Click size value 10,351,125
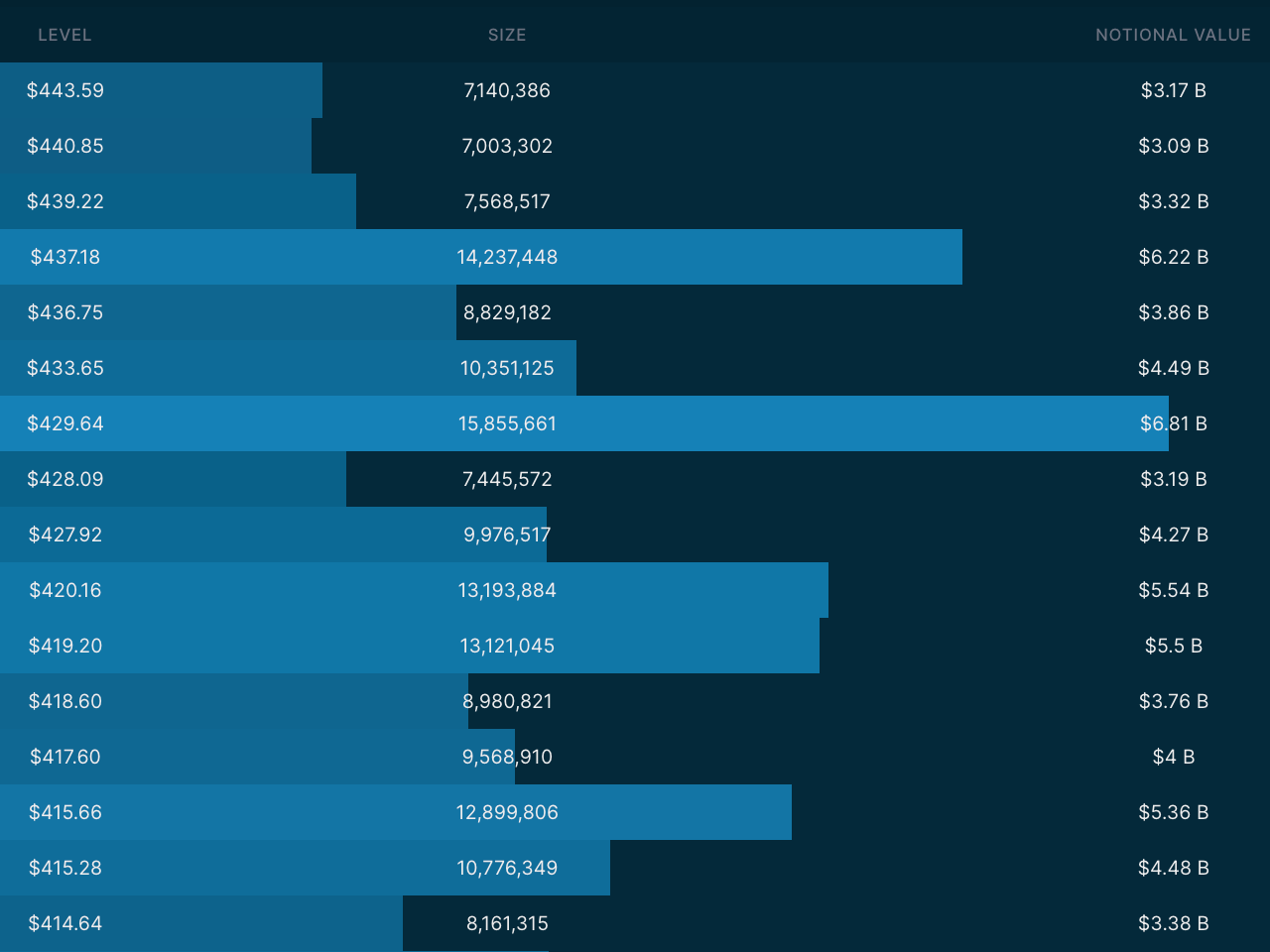Screen dimensions: 1270x952 507,368
